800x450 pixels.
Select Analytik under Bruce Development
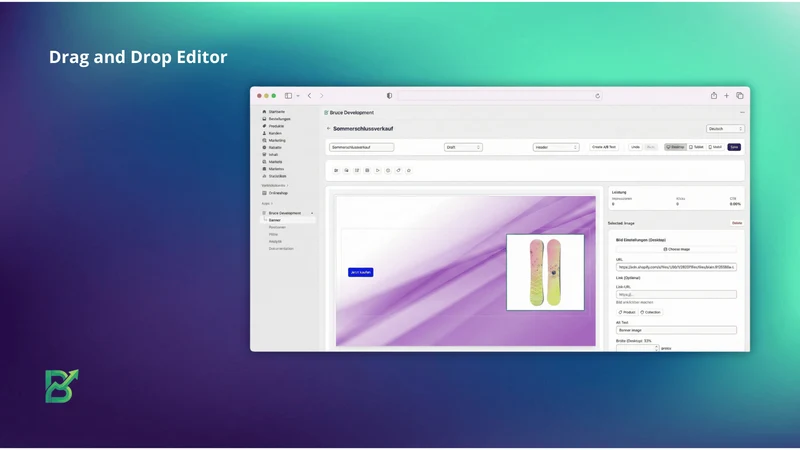point(276,242)
